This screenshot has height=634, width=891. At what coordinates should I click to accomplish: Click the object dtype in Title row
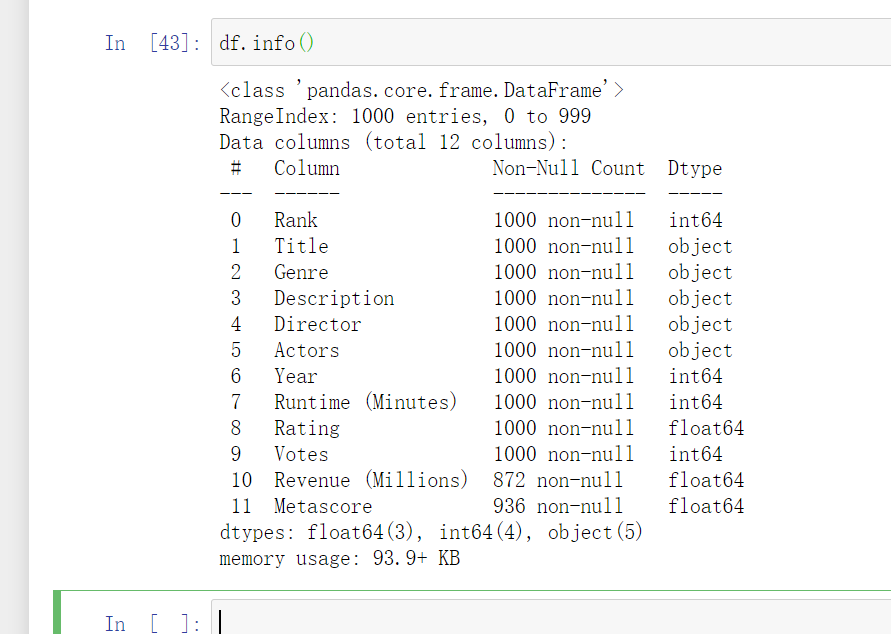click(x=700, y=247)
